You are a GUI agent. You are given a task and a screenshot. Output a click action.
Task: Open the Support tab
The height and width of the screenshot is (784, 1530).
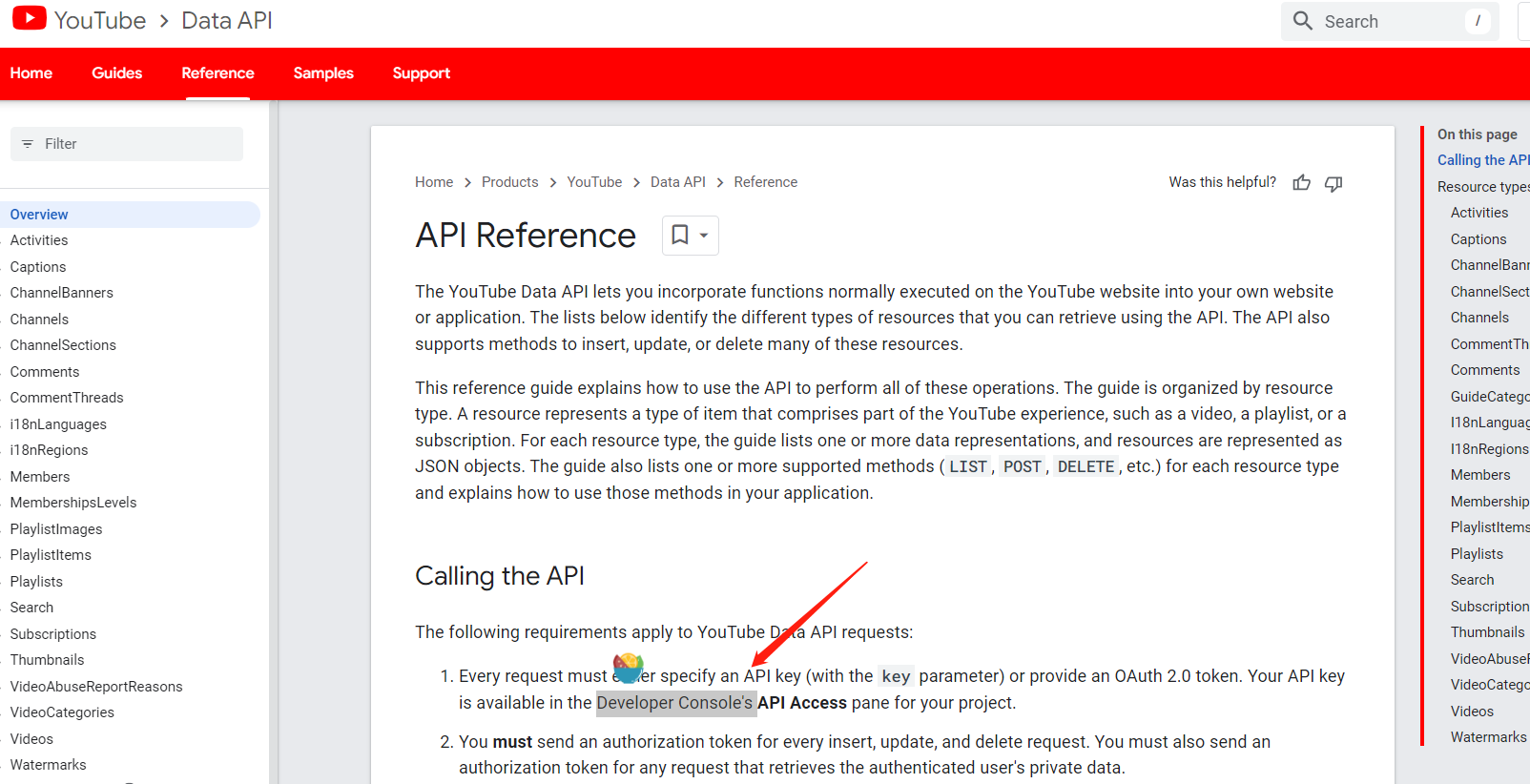422,73
